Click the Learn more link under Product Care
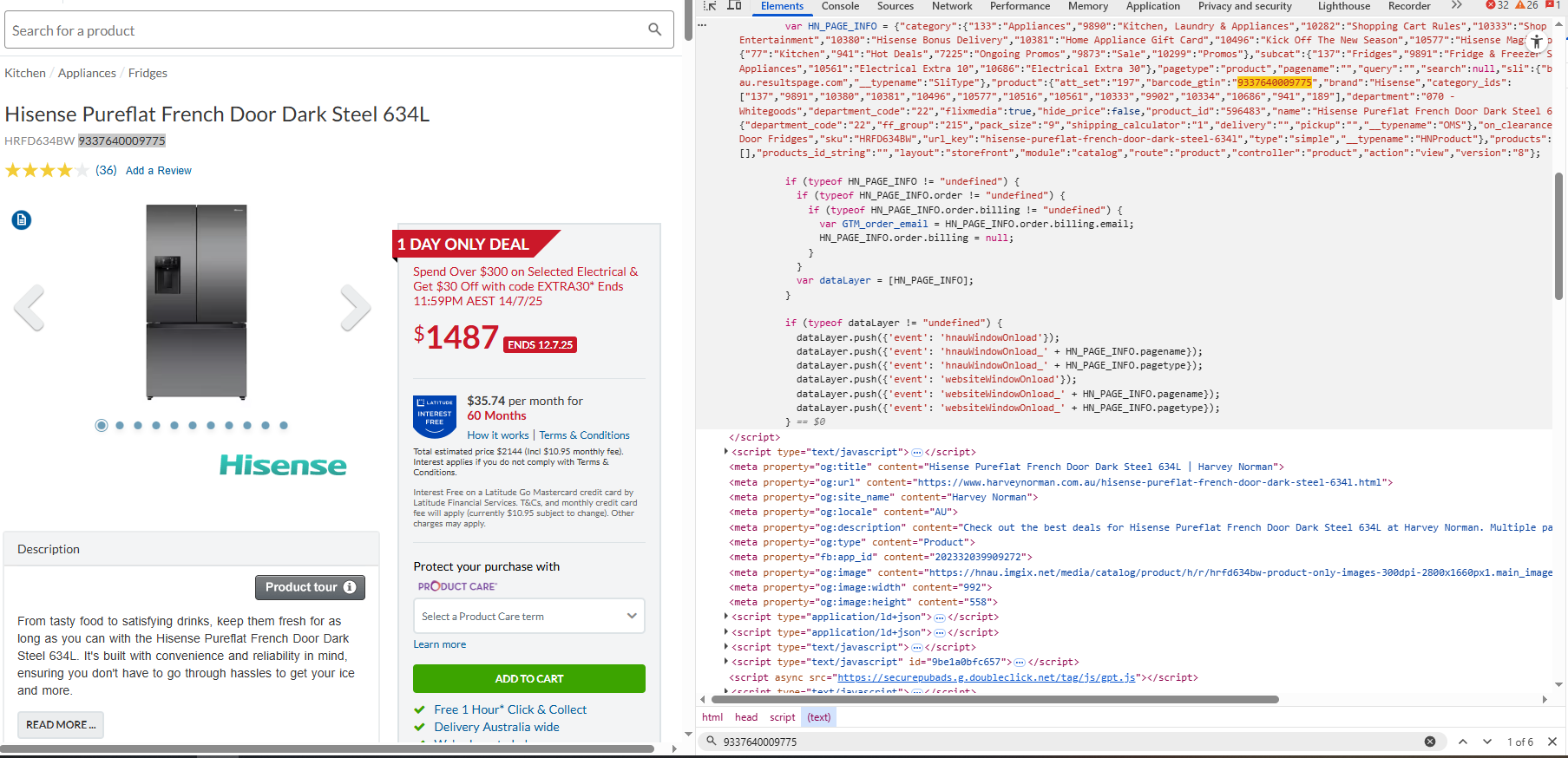This screenshot has width=1568, height=758. pos(440,644)
